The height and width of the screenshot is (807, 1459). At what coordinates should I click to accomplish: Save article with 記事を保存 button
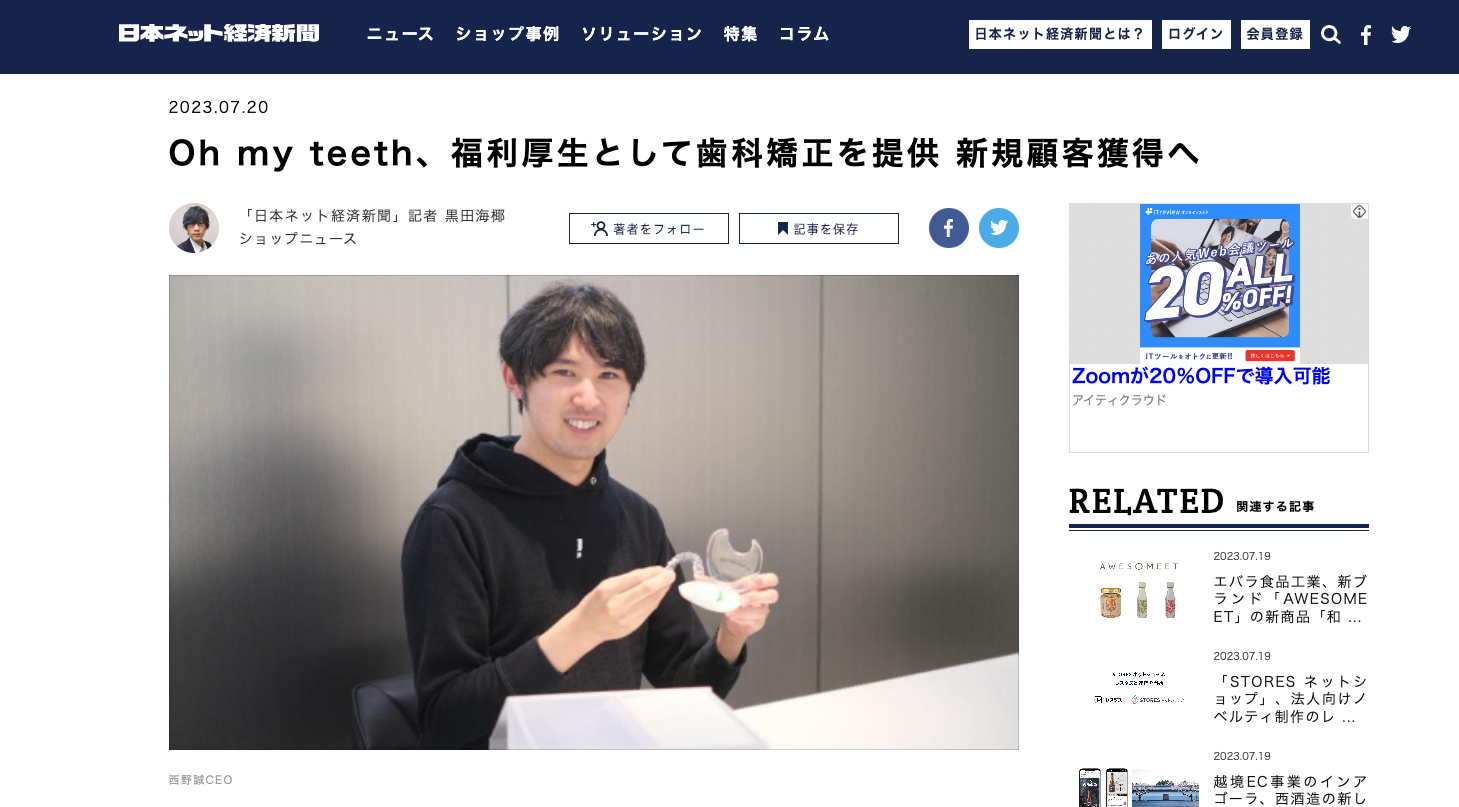[819, 228]
